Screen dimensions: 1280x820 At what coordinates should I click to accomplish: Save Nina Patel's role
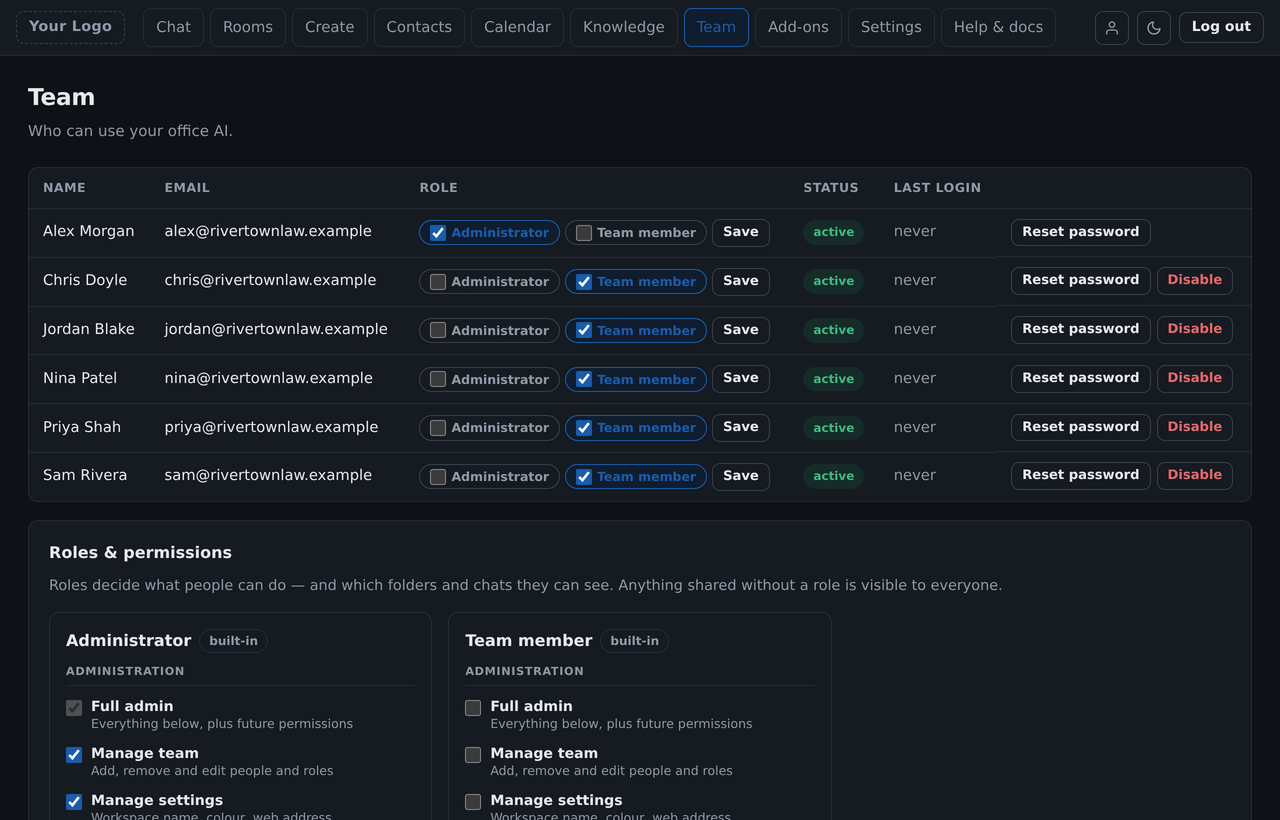pyautogui.click(x=741, y=378)
